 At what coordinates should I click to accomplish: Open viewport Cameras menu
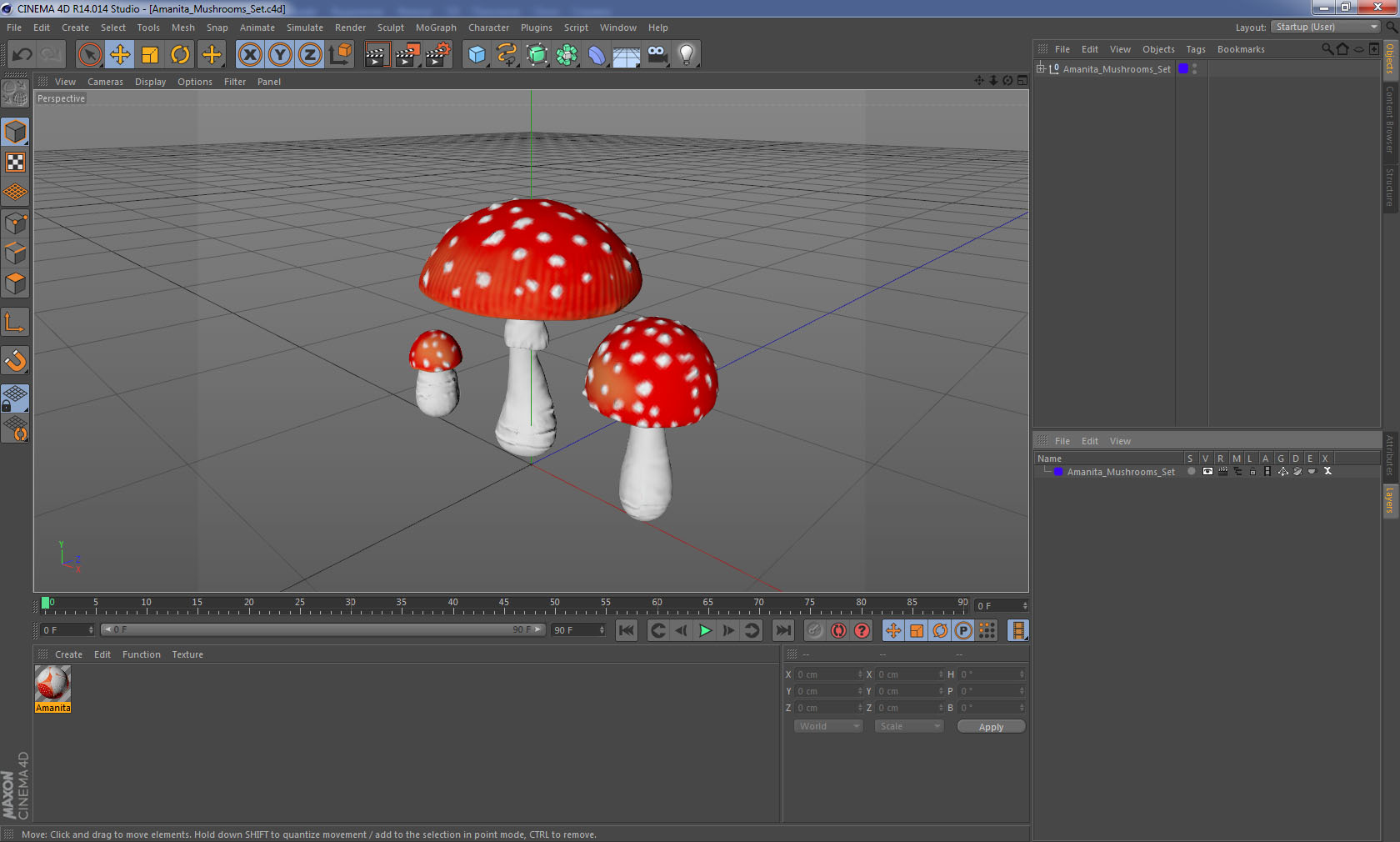tap(105, 82)
